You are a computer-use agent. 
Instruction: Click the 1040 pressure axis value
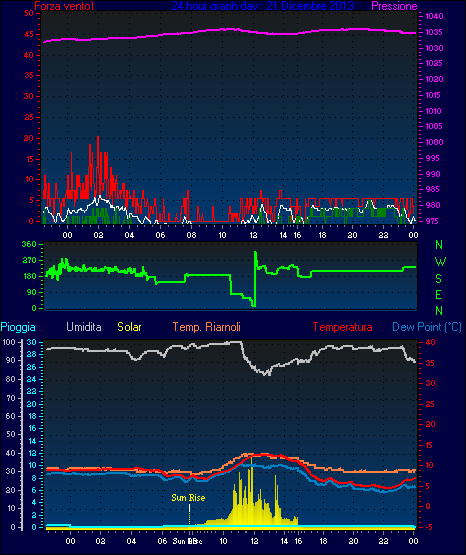point(434,16)
